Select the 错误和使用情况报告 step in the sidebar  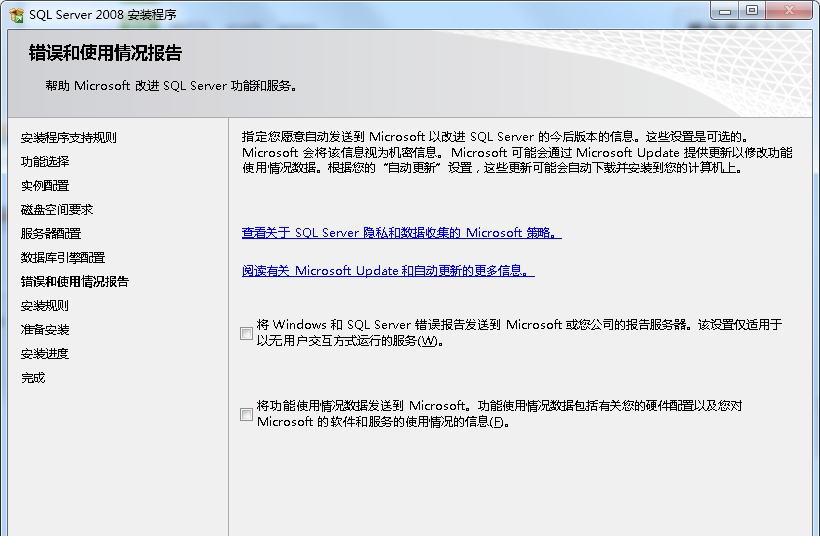point(75,282)
